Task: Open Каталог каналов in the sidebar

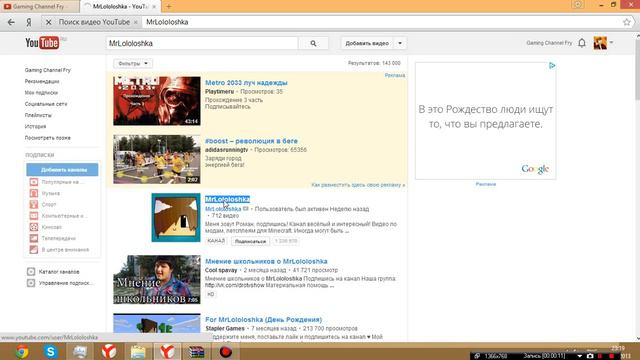Action: pyautogui.click(x=59, y=271)
